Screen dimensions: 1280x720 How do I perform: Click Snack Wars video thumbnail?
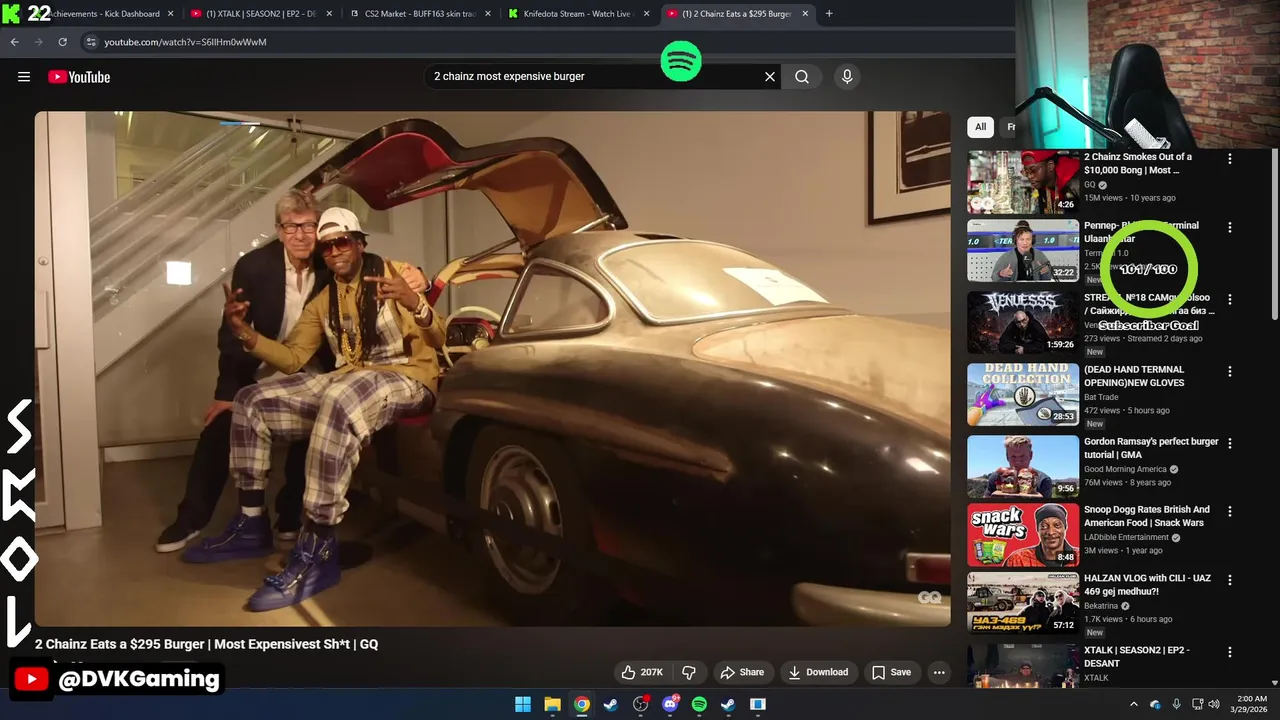[x=1023, y=535]
